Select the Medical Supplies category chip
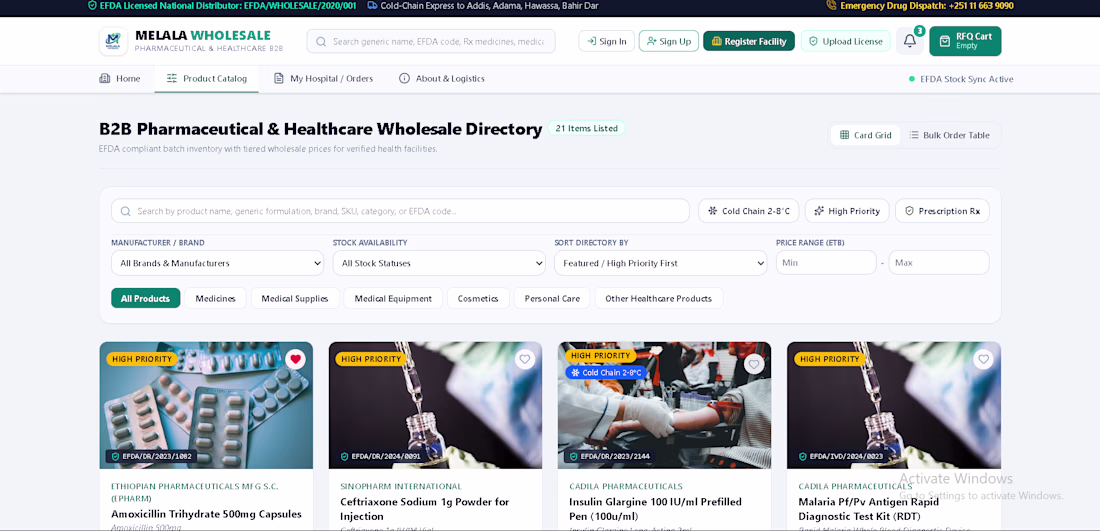The image size is (1100, 531). click(x=295, y=298)
